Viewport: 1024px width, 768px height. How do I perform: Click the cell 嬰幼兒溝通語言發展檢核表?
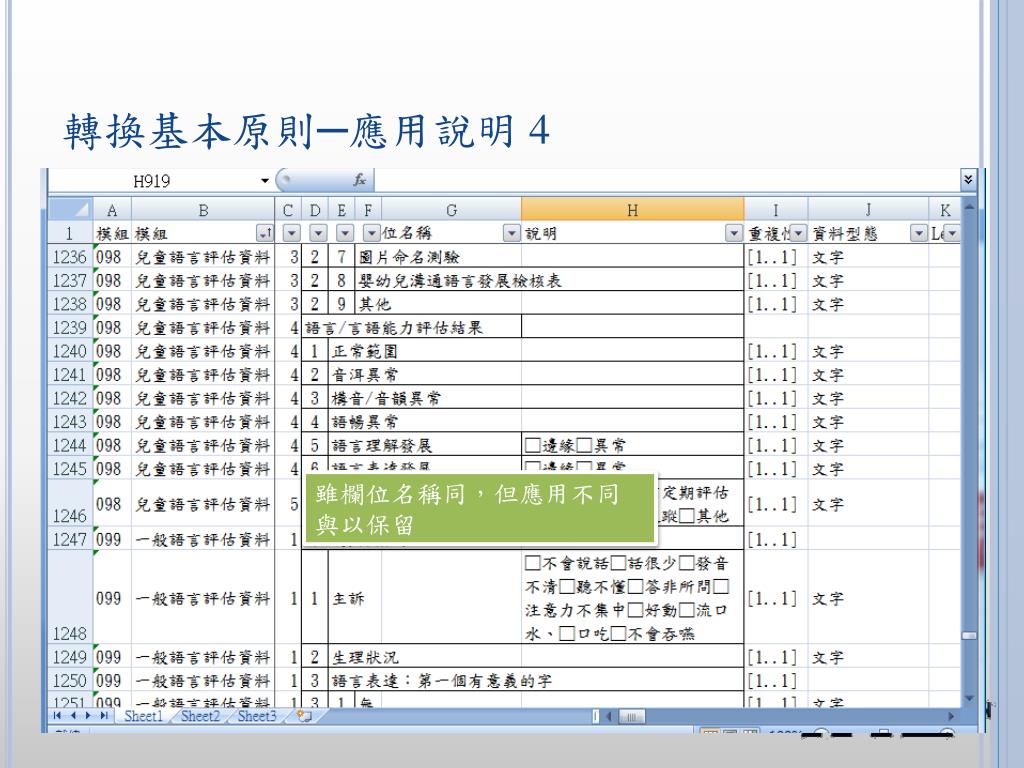(x=460, y=281)
